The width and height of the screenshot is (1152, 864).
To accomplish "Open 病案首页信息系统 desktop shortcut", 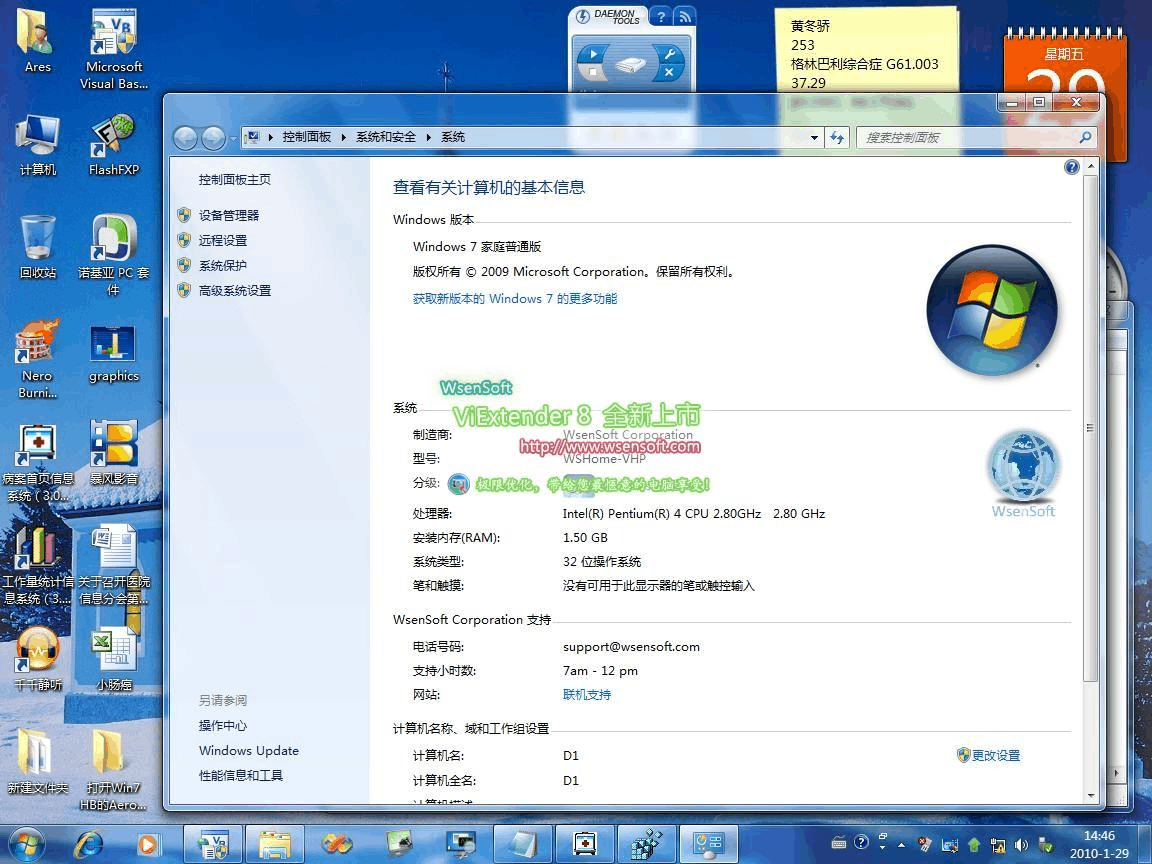I will 37,463.
